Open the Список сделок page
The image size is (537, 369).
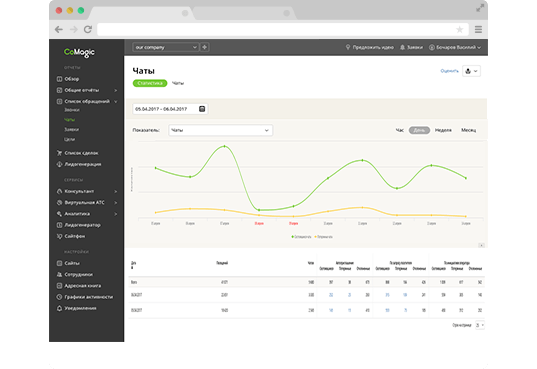[81, 153]
